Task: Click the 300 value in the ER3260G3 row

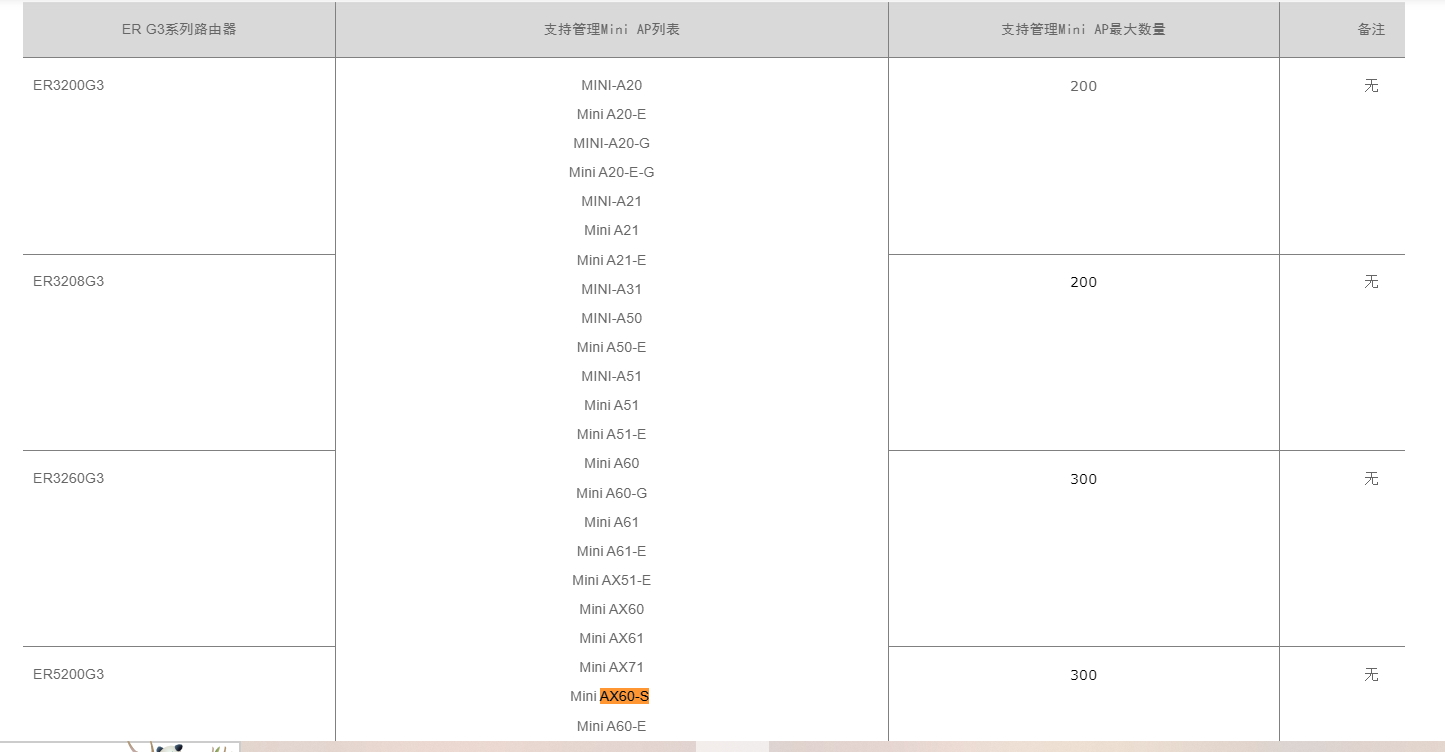Action: [x=1083, y=479]
